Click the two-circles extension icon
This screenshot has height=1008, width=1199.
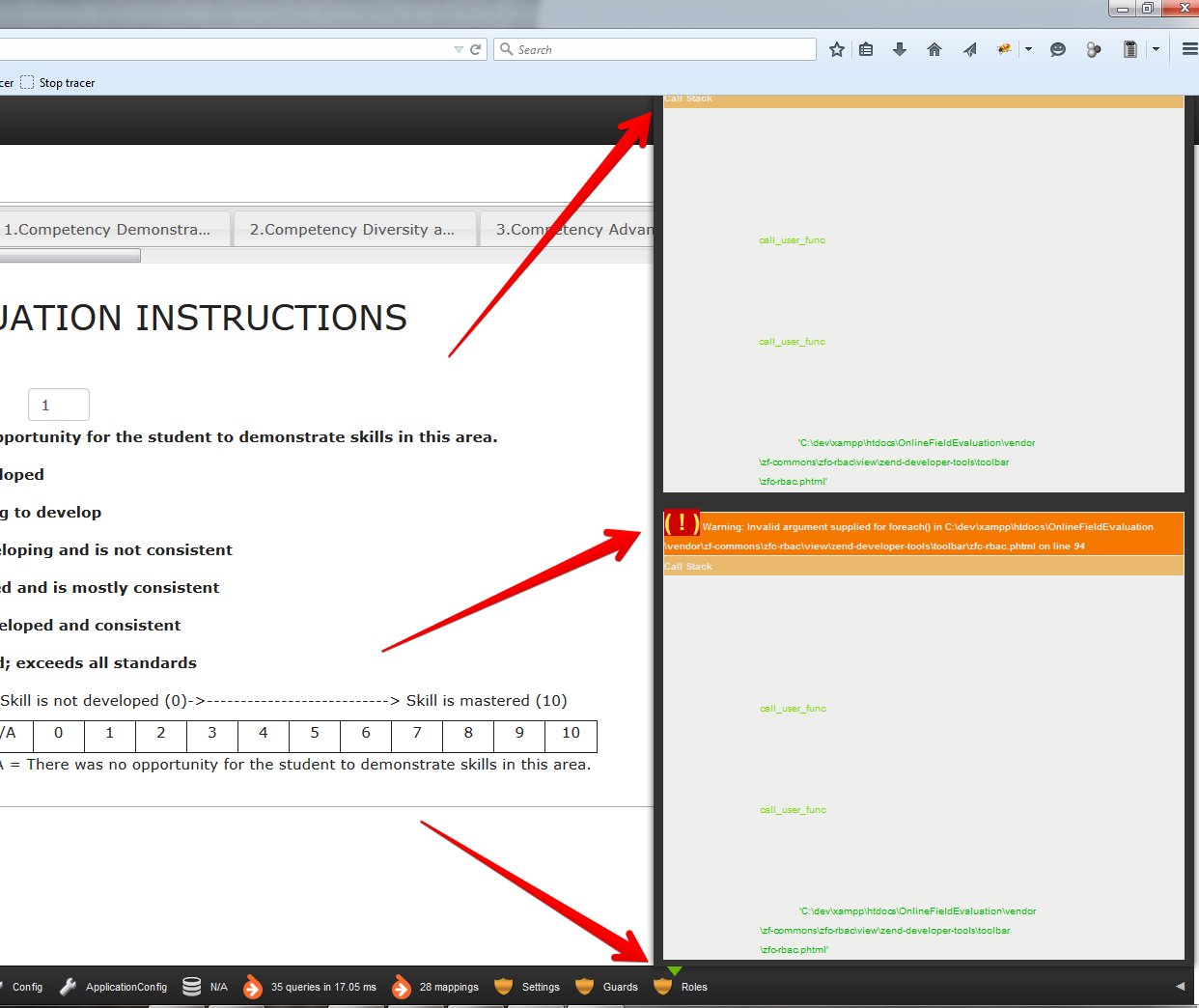click(1093, 49)
